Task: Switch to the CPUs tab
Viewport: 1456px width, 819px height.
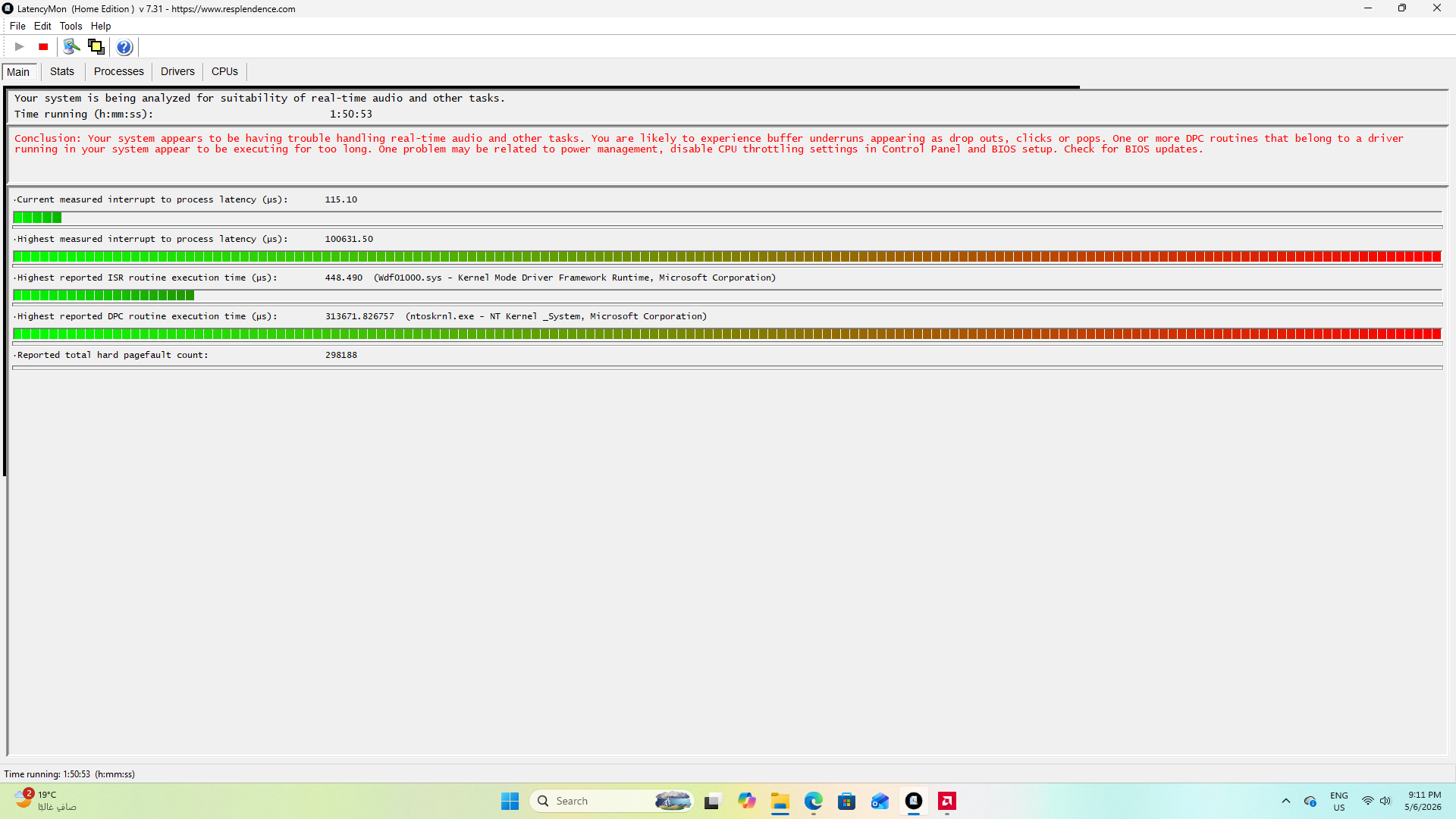Action: click(x=224, y=71)
